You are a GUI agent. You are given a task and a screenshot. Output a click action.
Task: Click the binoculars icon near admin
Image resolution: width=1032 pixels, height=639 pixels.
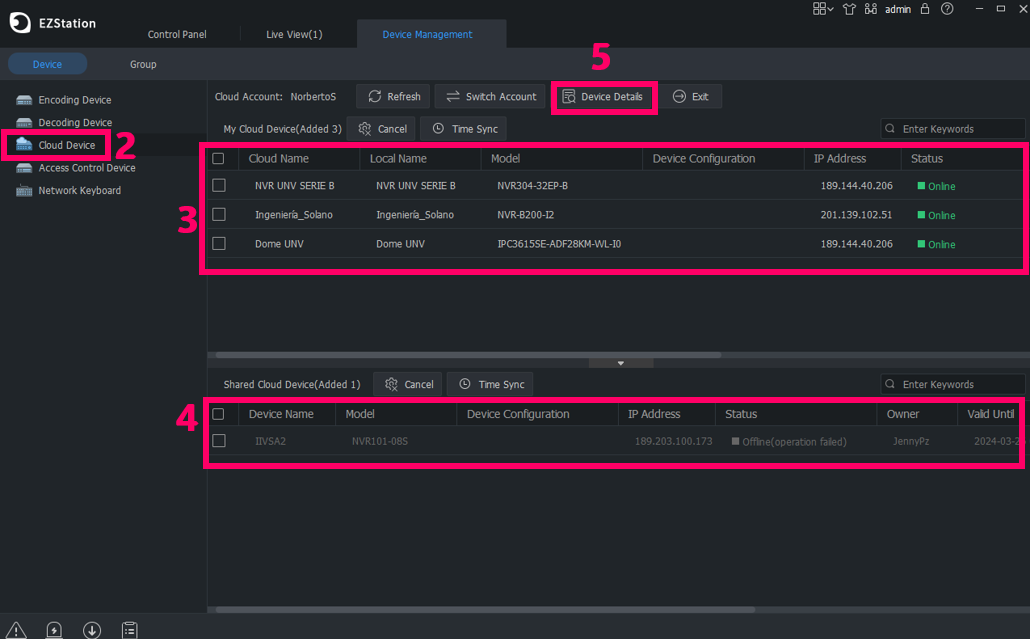[x=871, y=9]
